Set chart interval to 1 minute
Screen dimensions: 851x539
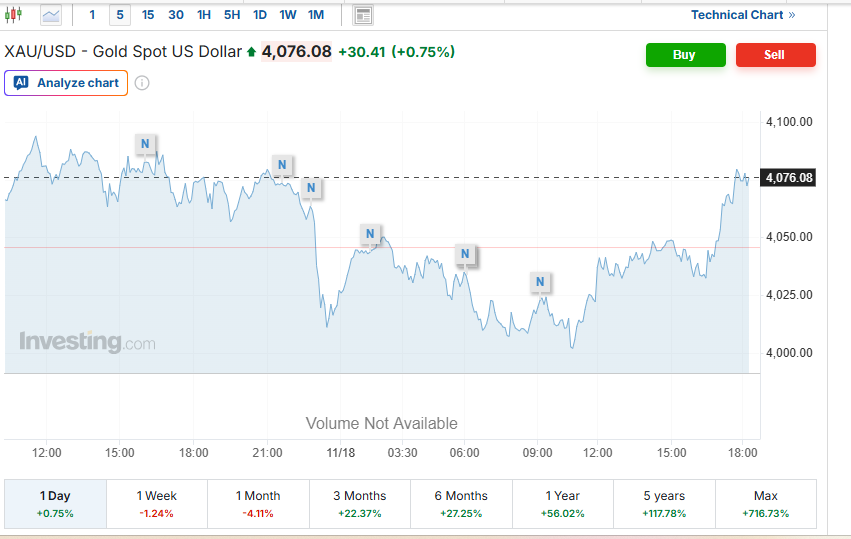coord(93,15)
